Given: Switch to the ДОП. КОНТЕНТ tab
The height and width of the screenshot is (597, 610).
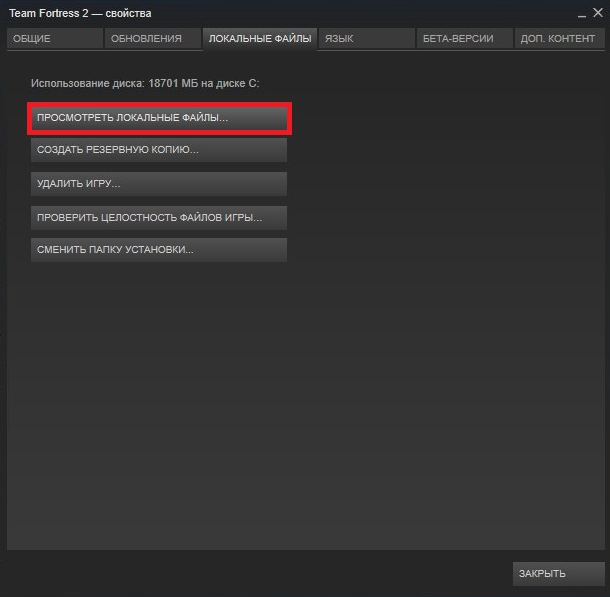Looking at the screenshot, I should click(x=559, y=39).
